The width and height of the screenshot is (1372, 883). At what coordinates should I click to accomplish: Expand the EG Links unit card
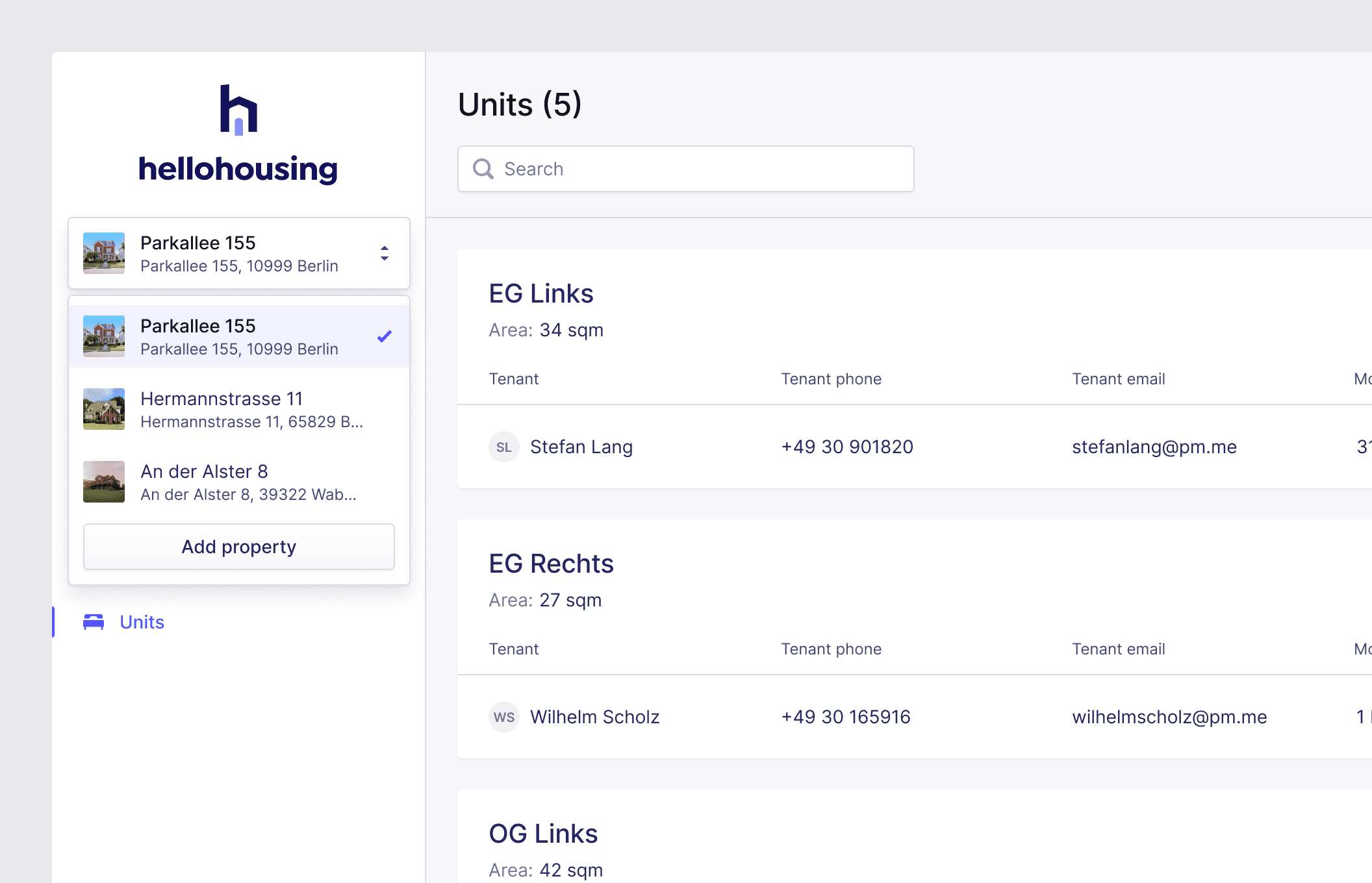point(540,293)
